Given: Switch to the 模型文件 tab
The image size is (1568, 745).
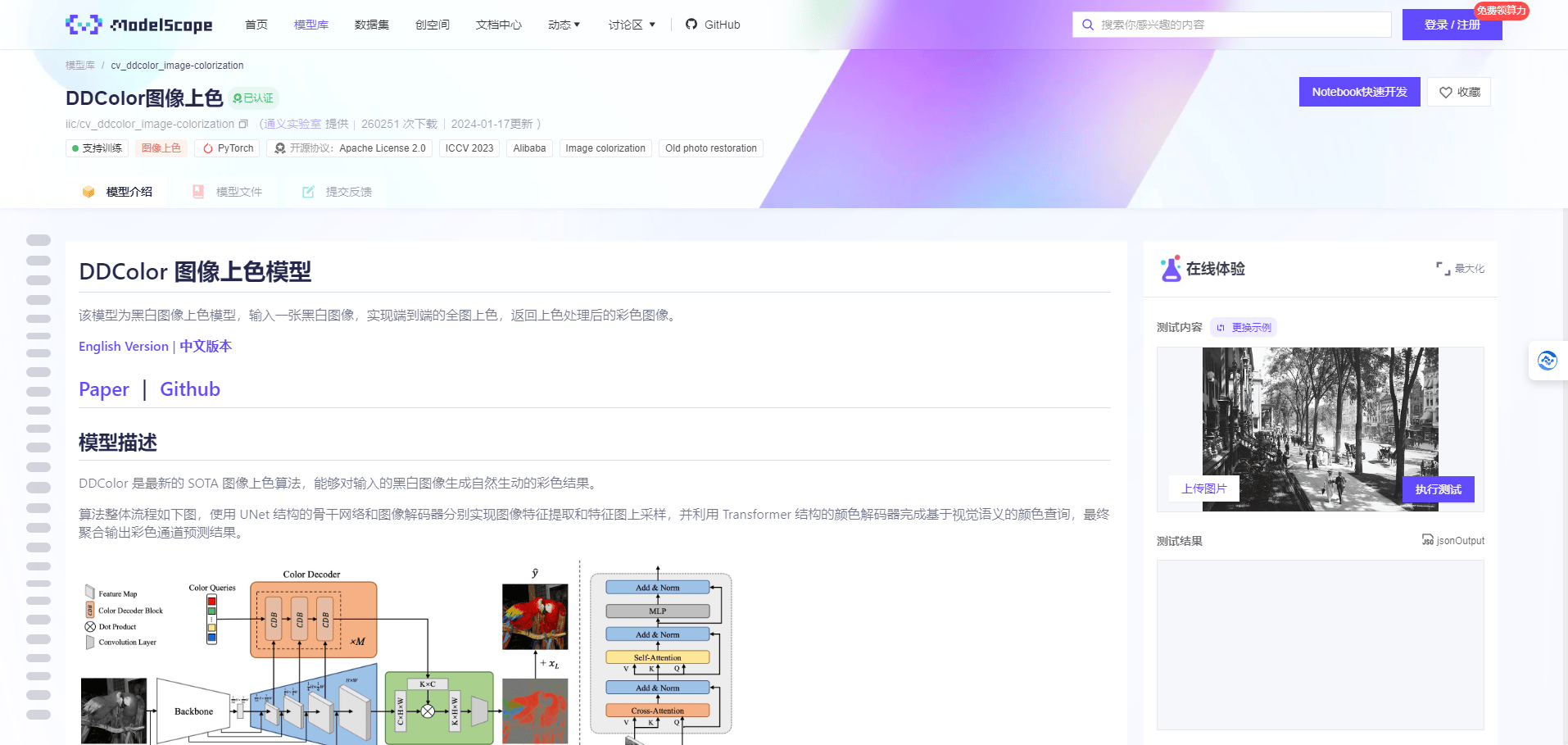Looking at the screenshot, I should pyautogui.click(x=238, y=191).
